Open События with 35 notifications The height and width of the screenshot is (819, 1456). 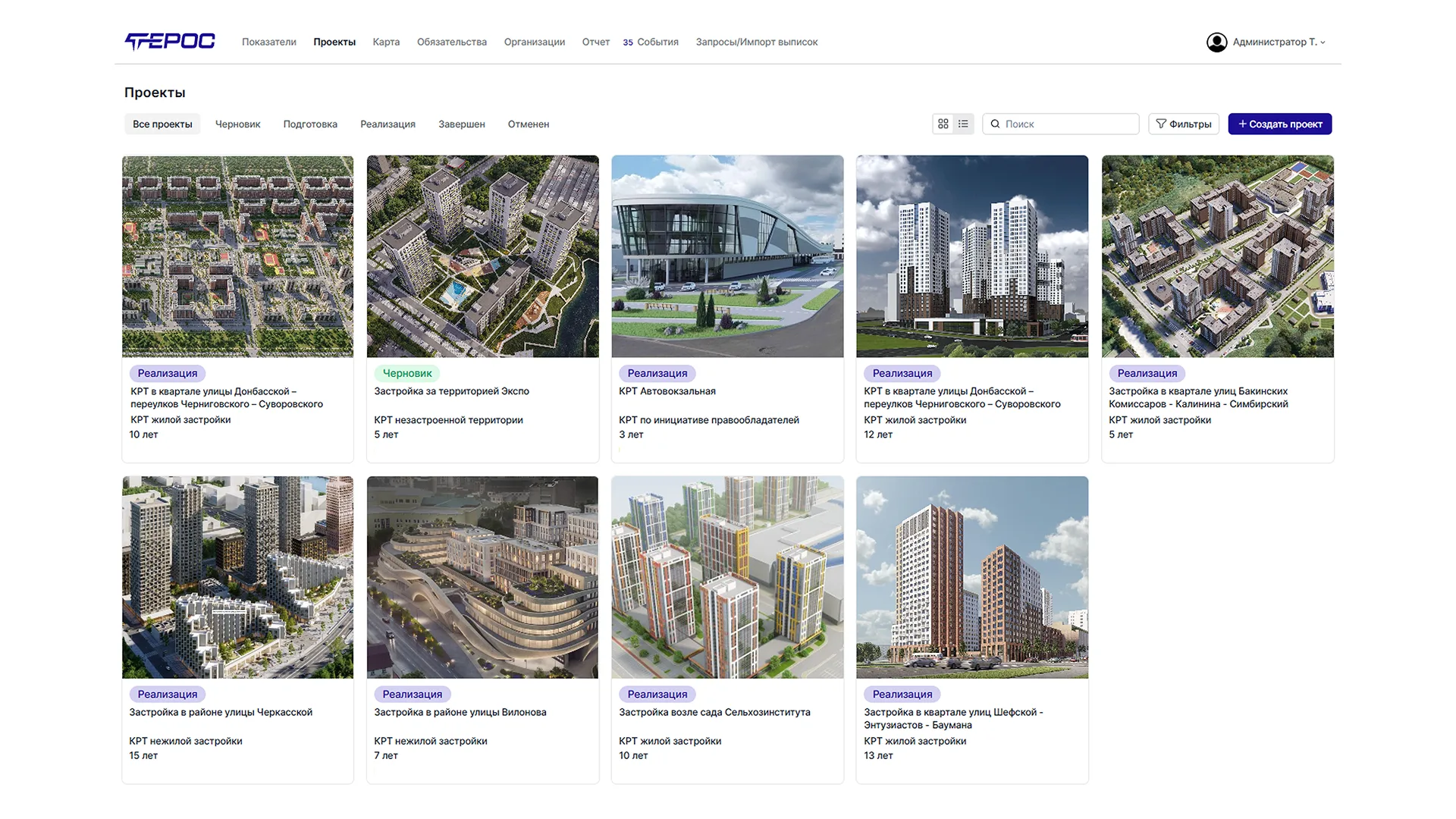(x=651, y=42)
